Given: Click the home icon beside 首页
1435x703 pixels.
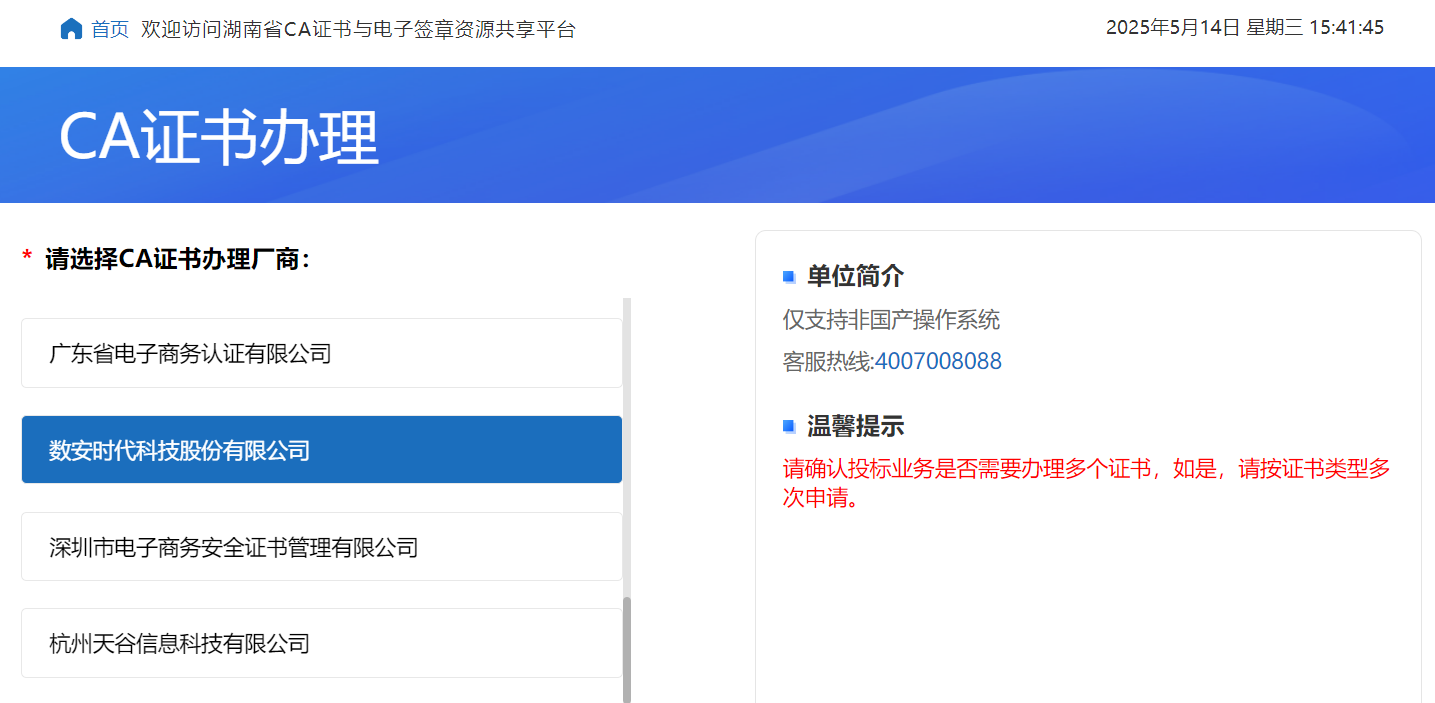Looking at the screenshot, I should click(71, 29).
